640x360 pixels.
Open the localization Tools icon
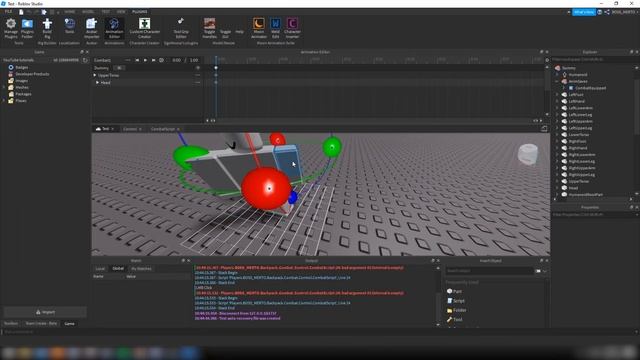click(x=69, y=26)
